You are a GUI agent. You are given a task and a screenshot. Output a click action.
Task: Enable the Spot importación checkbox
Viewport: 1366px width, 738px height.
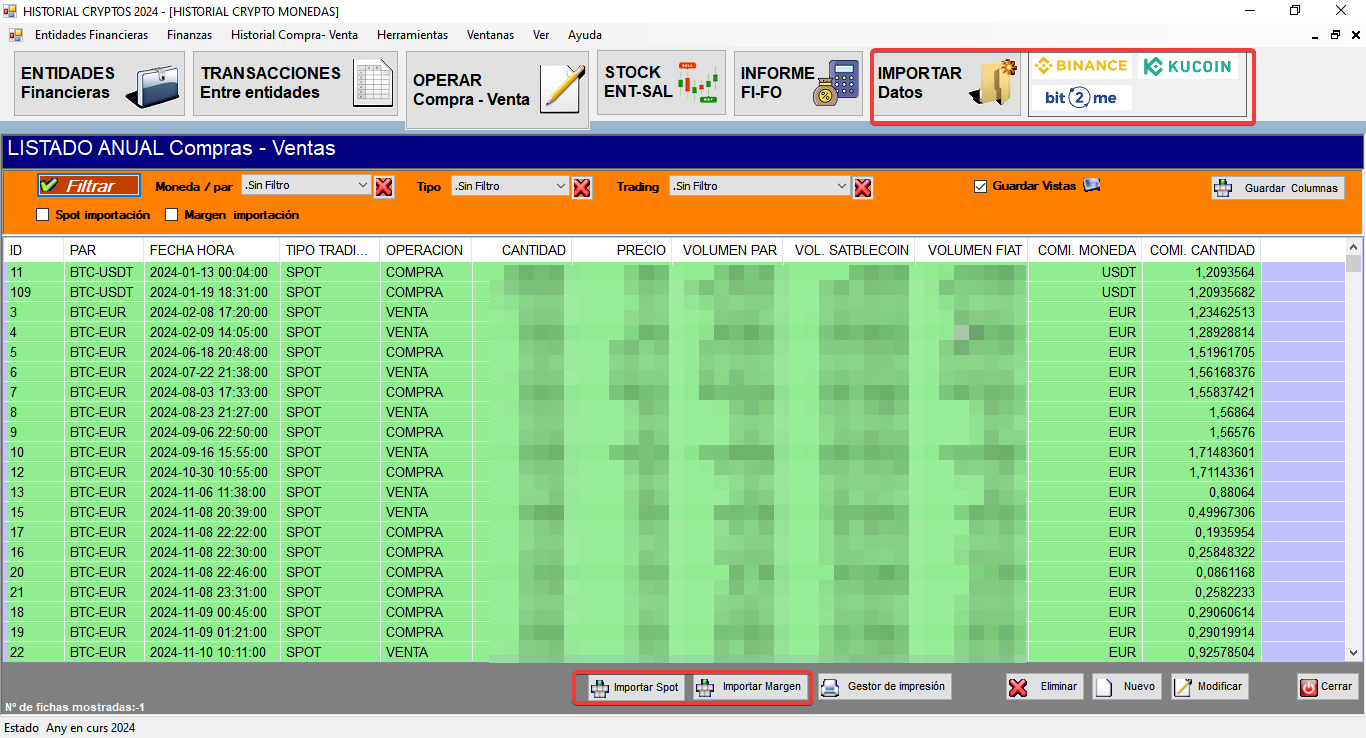(43, 215)
